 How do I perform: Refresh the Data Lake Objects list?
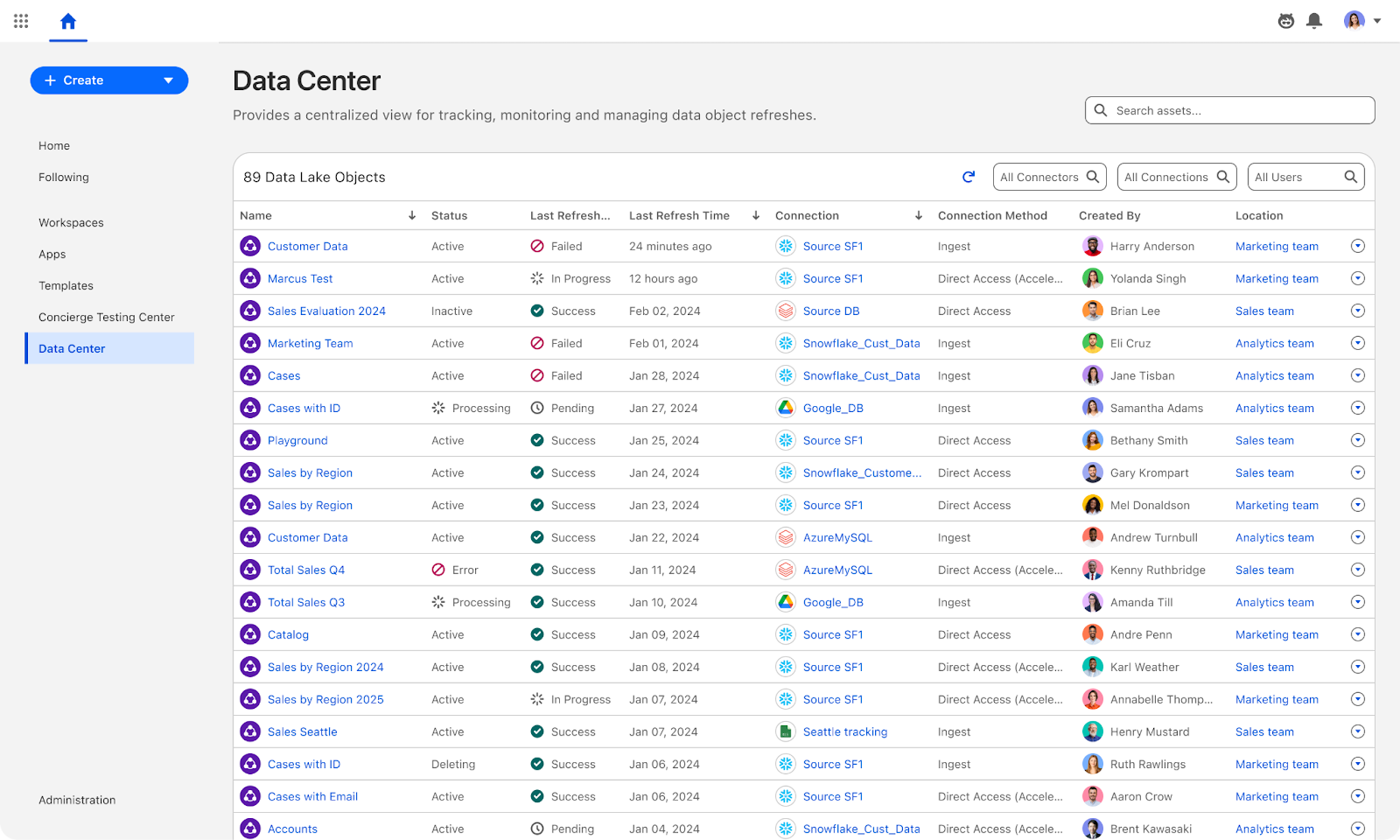point(969,177)
